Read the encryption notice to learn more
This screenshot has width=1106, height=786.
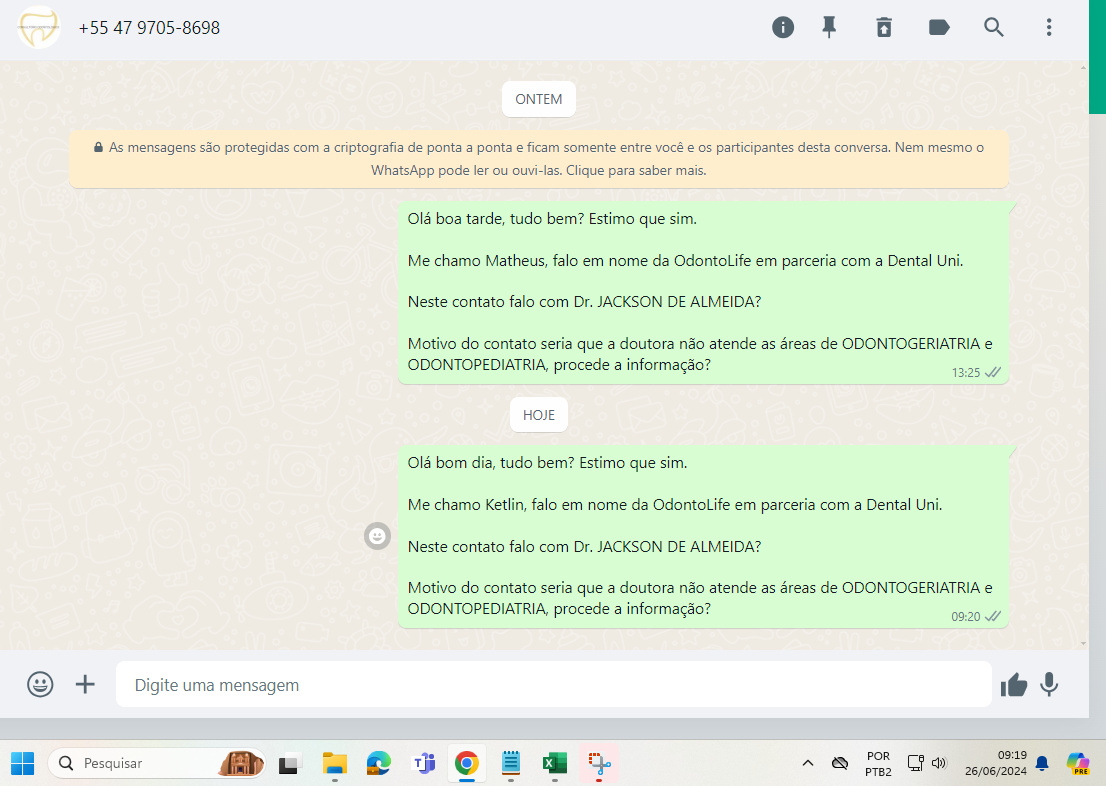coord(539,159)
